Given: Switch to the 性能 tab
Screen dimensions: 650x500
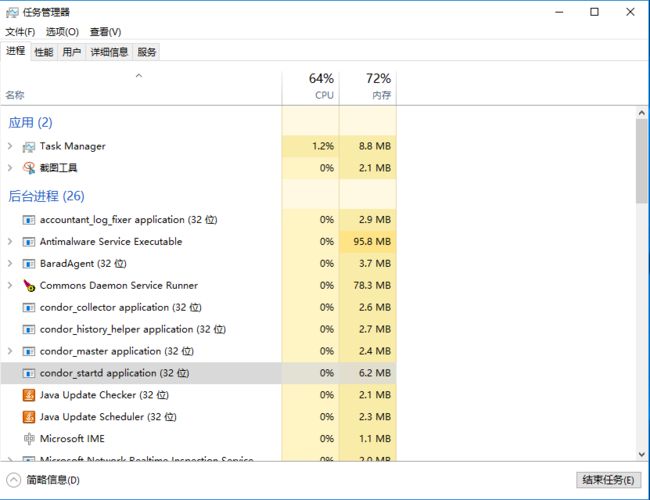Looking at the screenshot, I should [43, 52].
